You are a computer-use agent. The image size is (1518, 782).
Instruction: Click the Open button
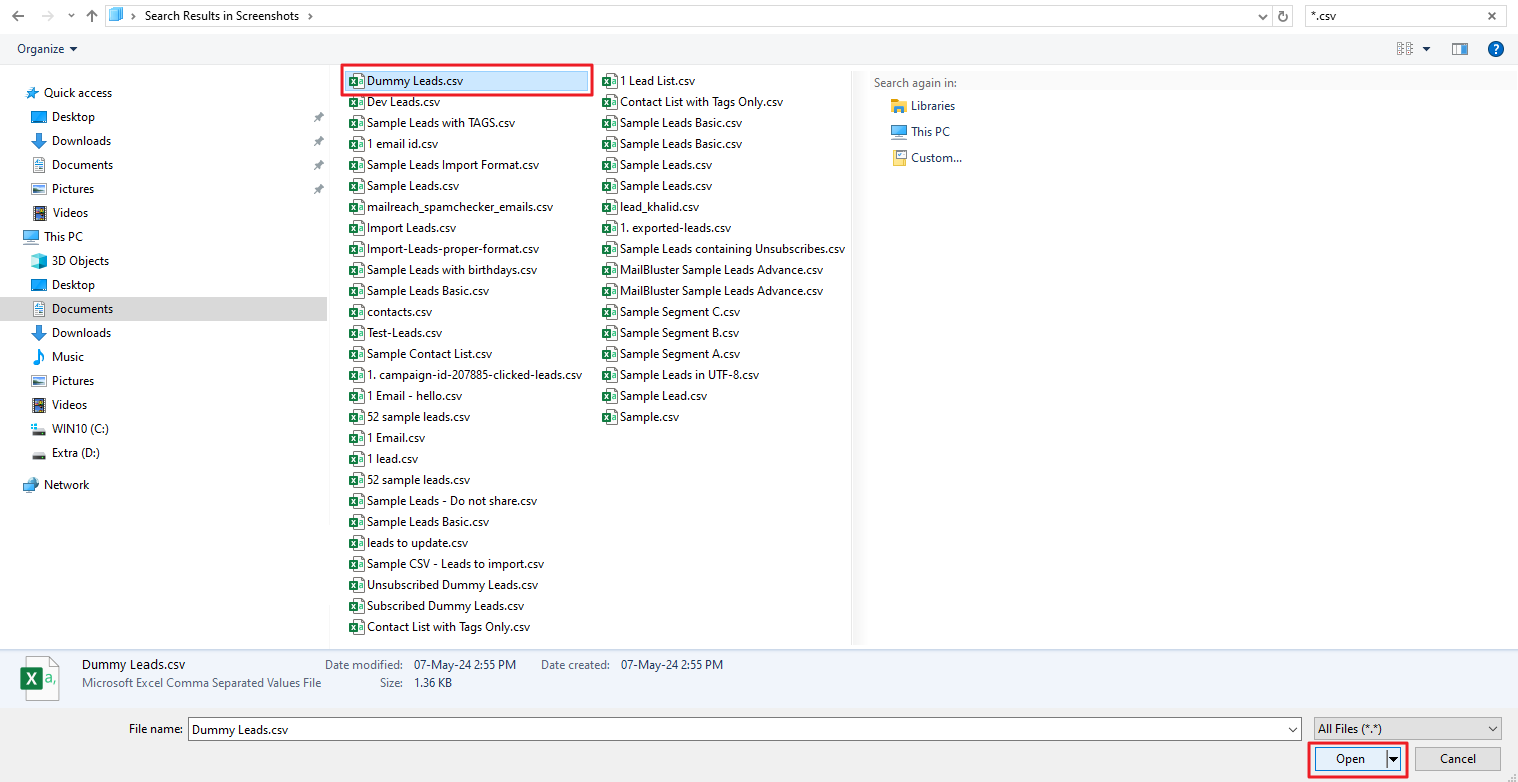click(1350, 759)
